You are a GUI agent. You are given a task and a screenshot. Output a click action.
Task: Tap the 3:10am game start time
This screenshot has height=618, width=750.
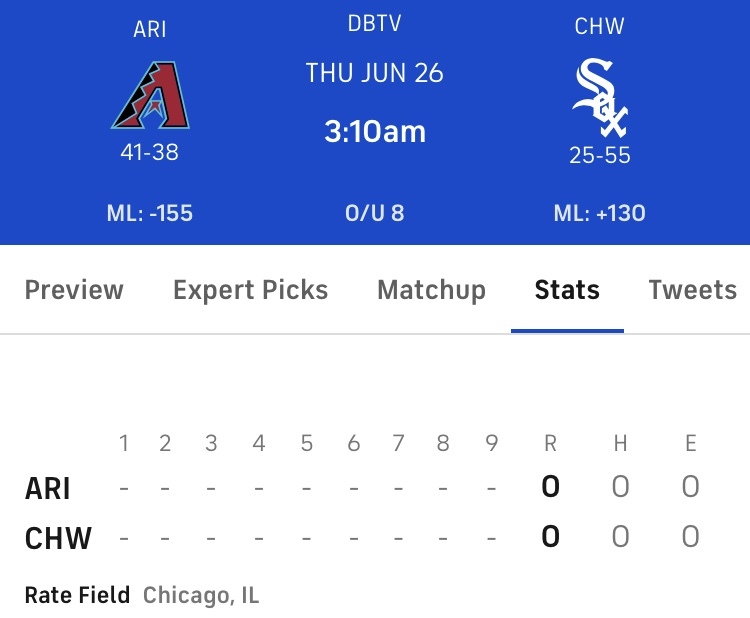375,132
